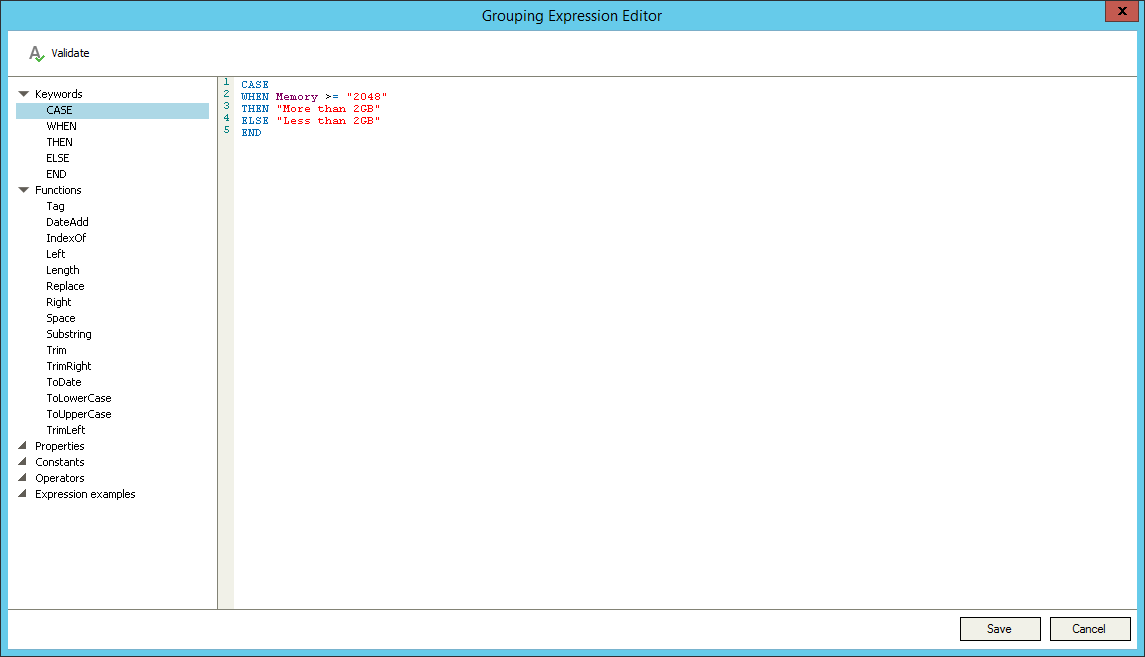1145x657 pixels.
Task: Choose the DateAdd function
Action: pyautogui.click(x=67, y=222)
